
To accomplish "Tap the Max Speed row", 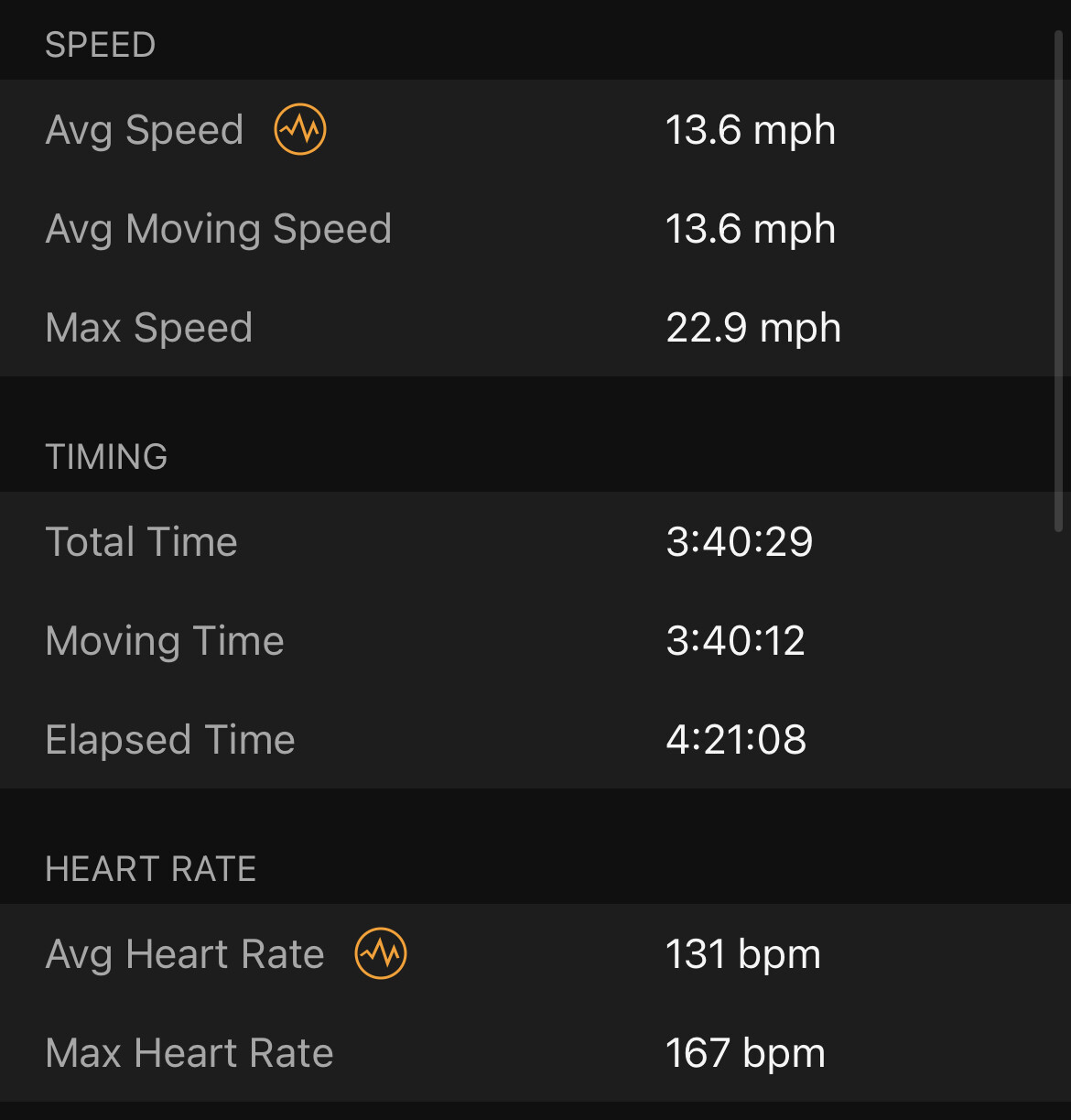I will pyautogui.click(x=535, y=327).
